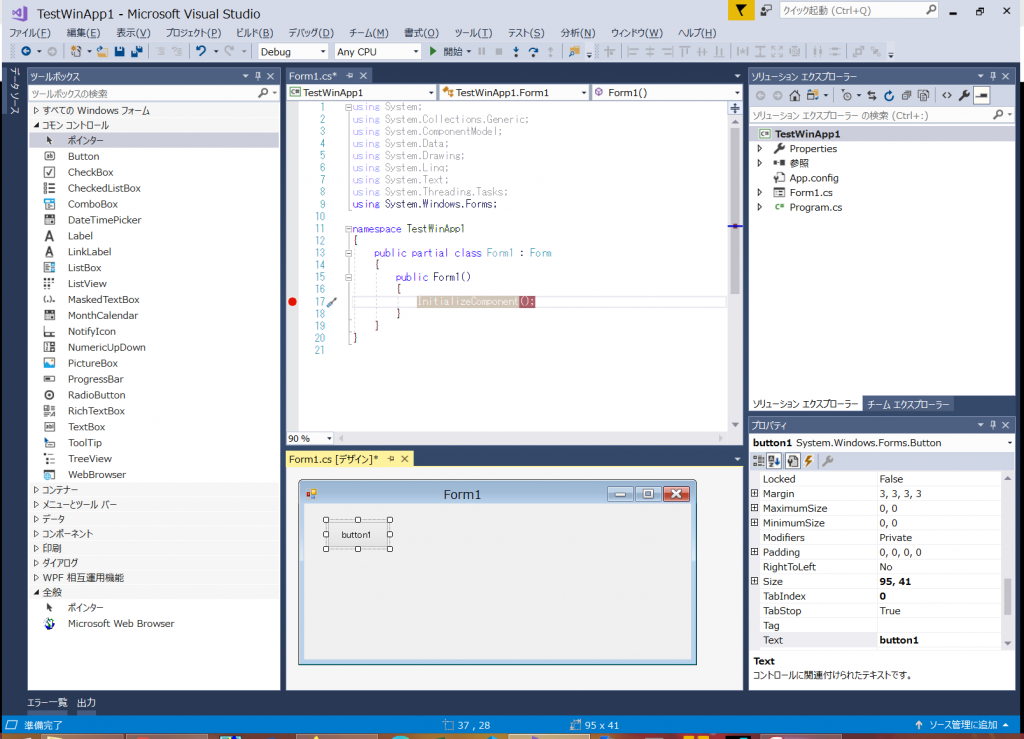This screenshot has width=1024, height=739.
Task: Save the current file with the single-disk icon
Action: [x=120, y=52]
